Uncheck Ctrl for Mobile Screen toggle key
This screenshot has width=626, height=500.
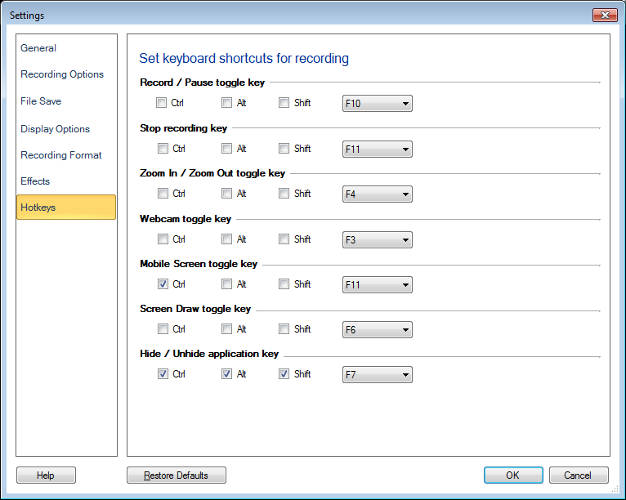(x=162, y=284)
